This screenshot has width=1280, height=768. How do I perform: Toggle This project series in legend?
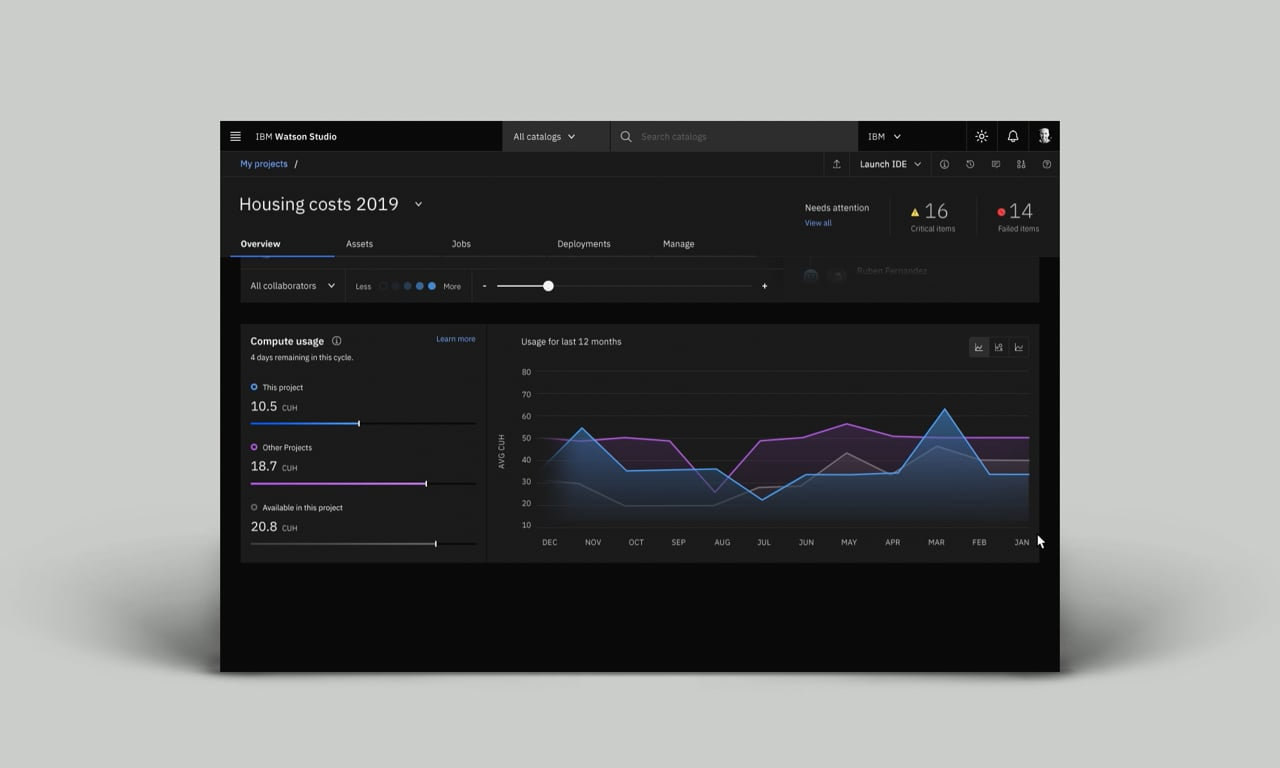(254, 387)
